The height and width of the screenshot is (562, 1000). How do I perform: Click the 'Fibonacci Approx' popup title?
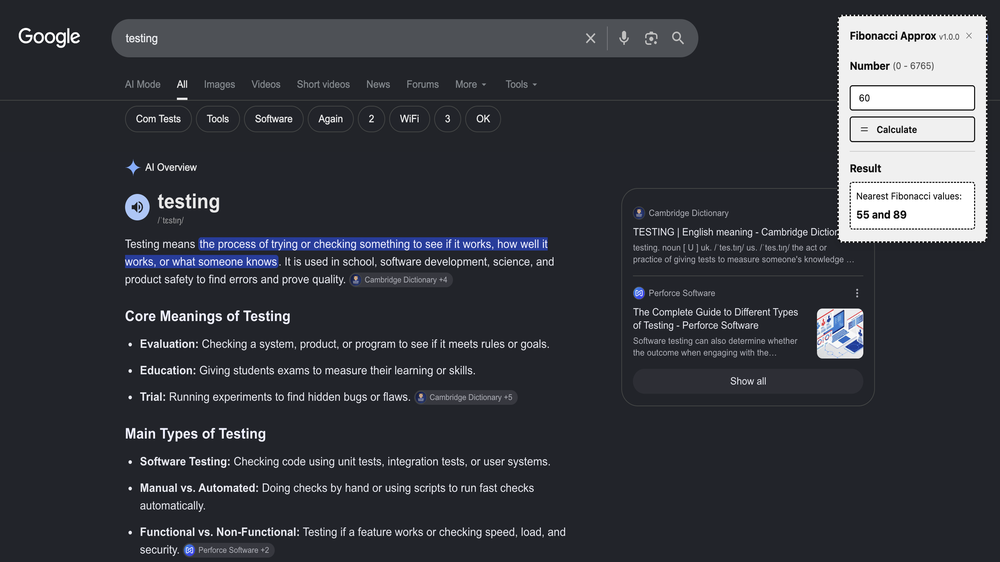pyautogui.click(x=893, y=36)
